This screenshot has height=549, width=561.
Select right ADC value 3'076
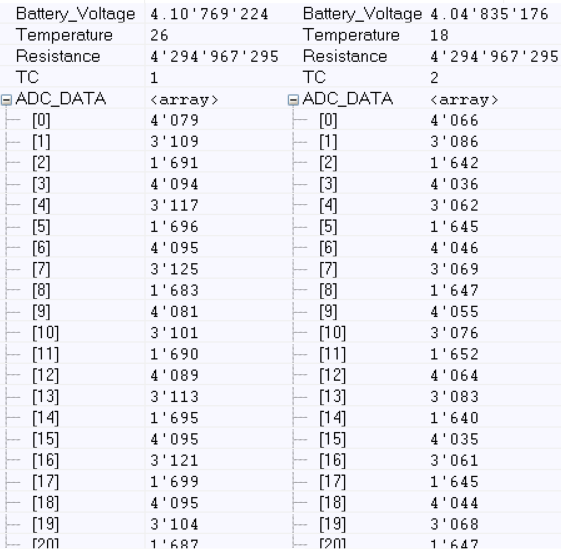pyautogui.click(x=454, y=333)
